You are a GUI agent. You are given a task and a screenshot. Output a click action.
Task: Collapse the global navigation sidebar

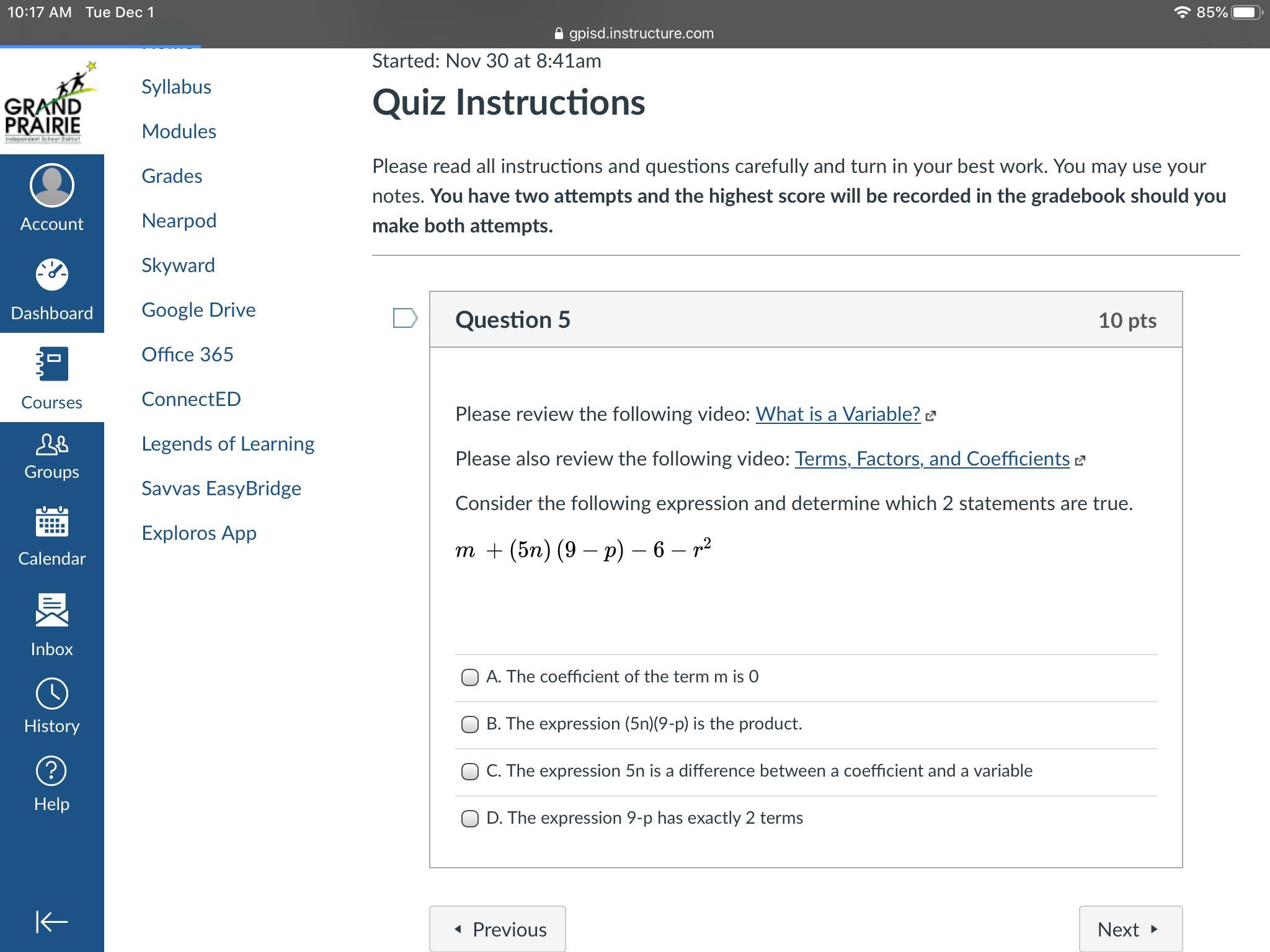[x=52, y=922]
